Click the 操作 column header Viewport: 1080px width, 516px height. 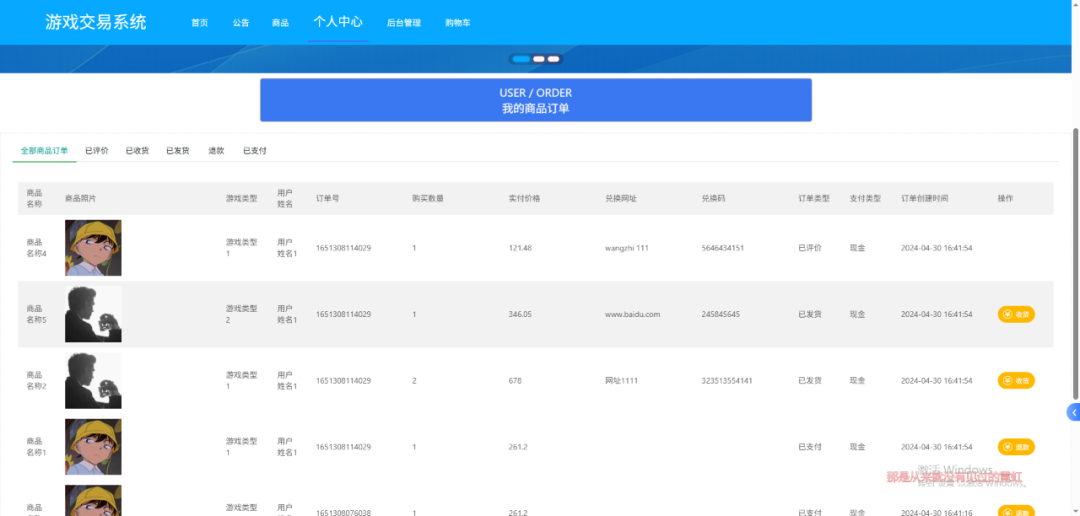pos(1005,198)
